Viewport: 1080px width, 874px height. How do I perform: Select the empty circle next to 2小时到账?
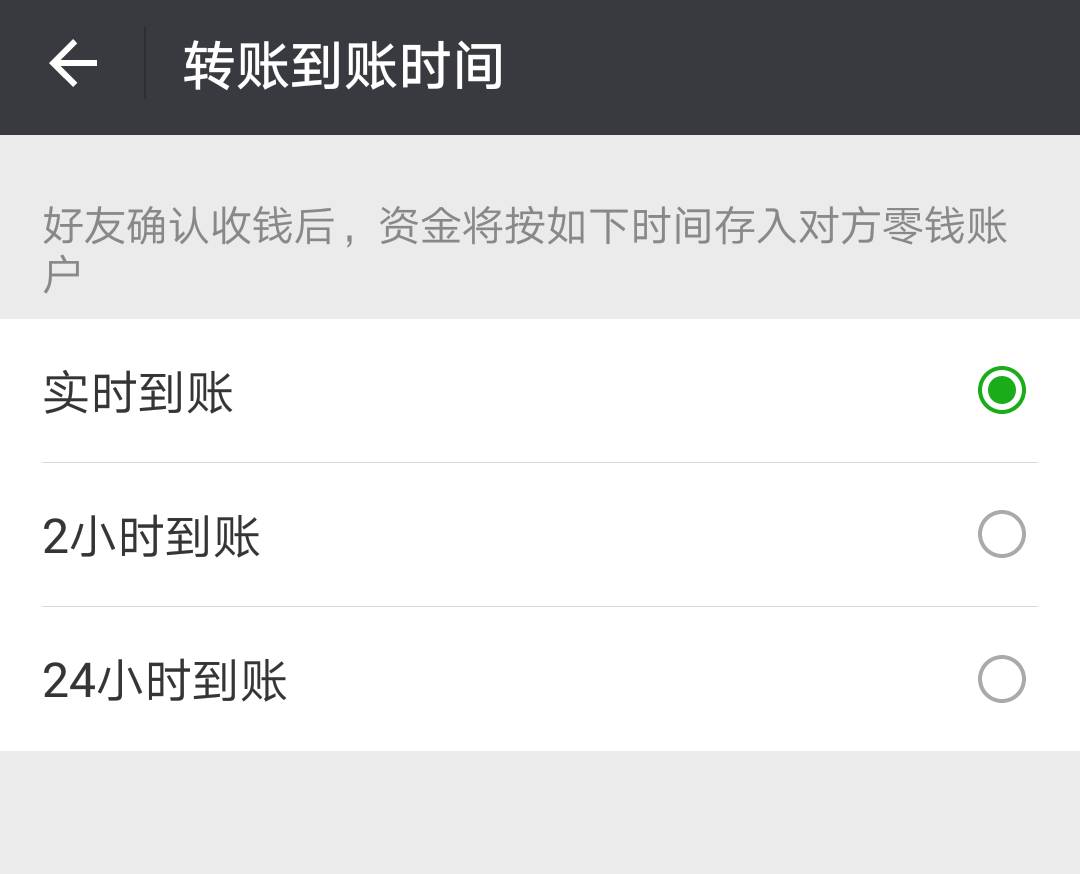point(999,535)
